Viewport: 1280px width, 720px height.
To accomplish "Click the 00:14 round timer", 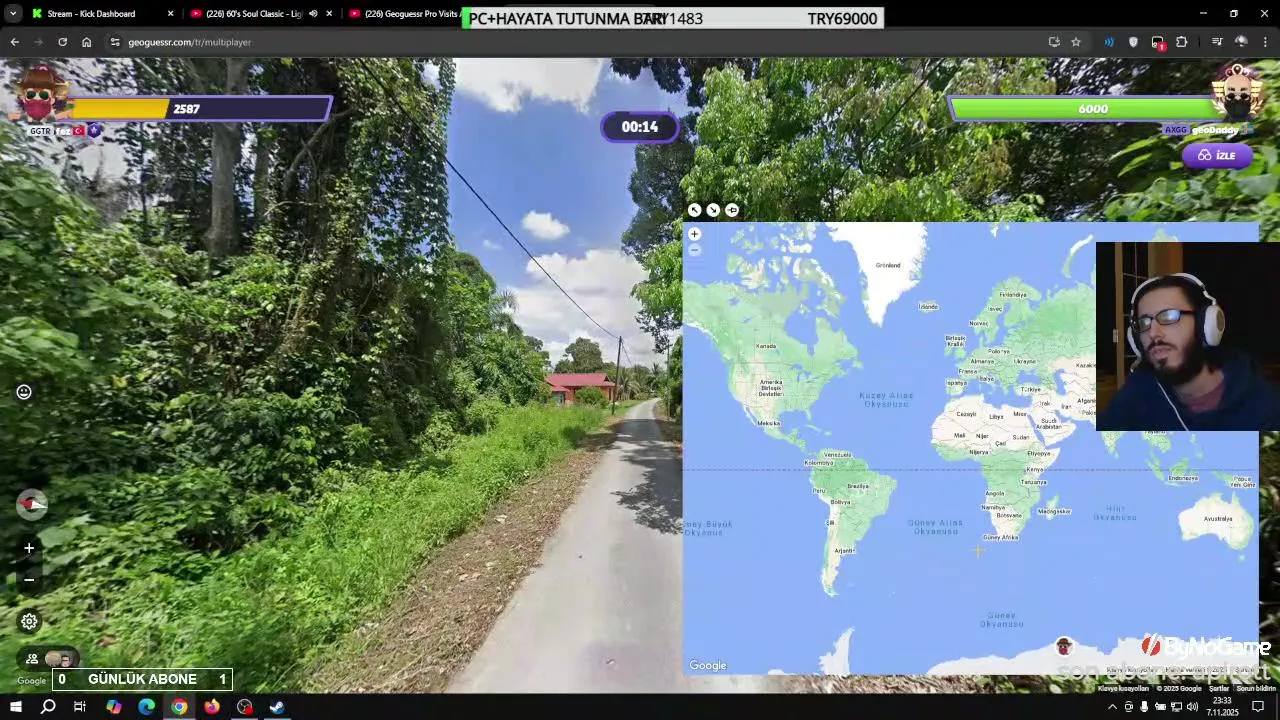I will [640, 127].
